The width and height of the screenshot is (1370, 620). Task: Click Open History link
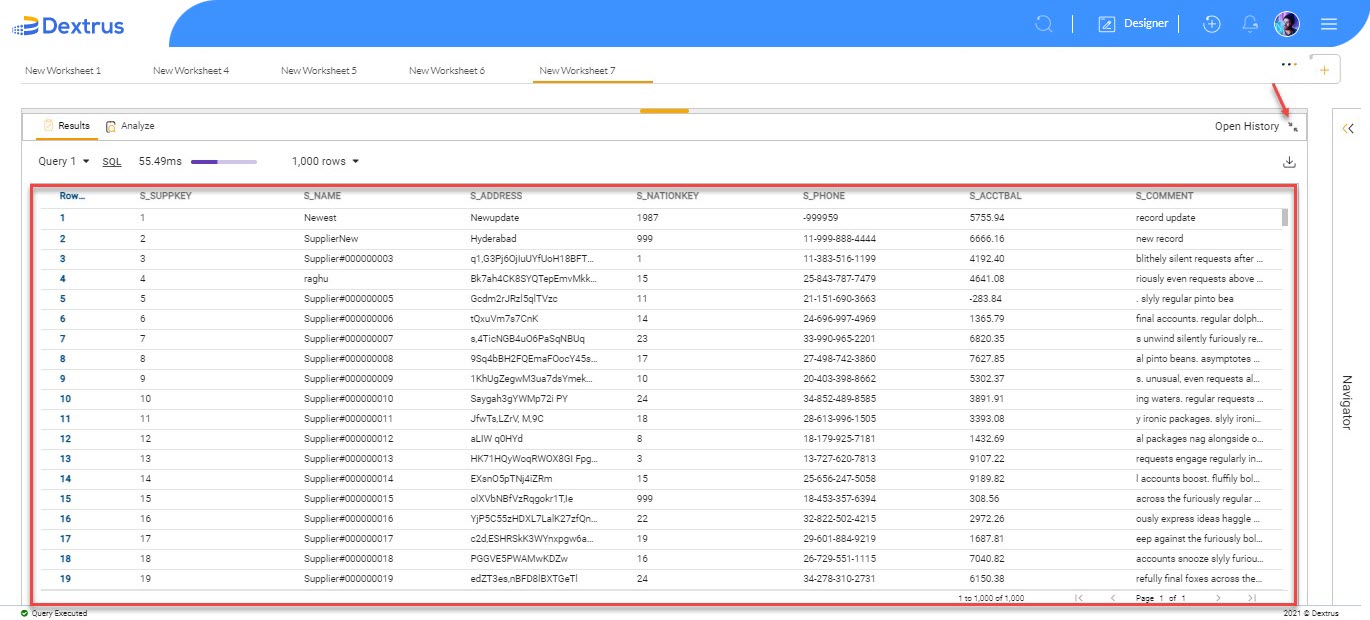pyautogui.click(x=1246, y=126)
